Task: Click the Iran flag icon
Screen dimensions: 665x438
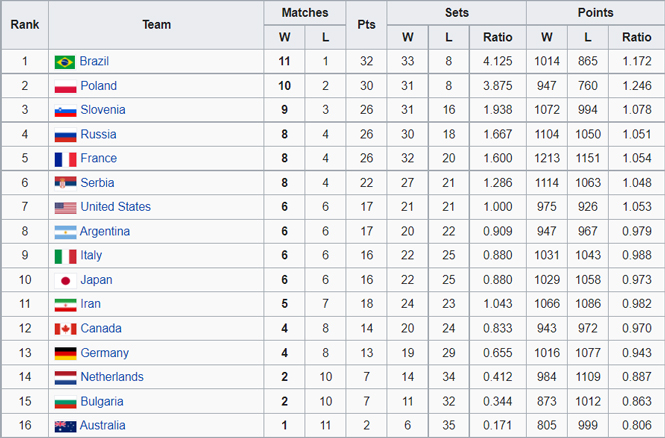Action: pyautogui.click(x=65, y=304)
